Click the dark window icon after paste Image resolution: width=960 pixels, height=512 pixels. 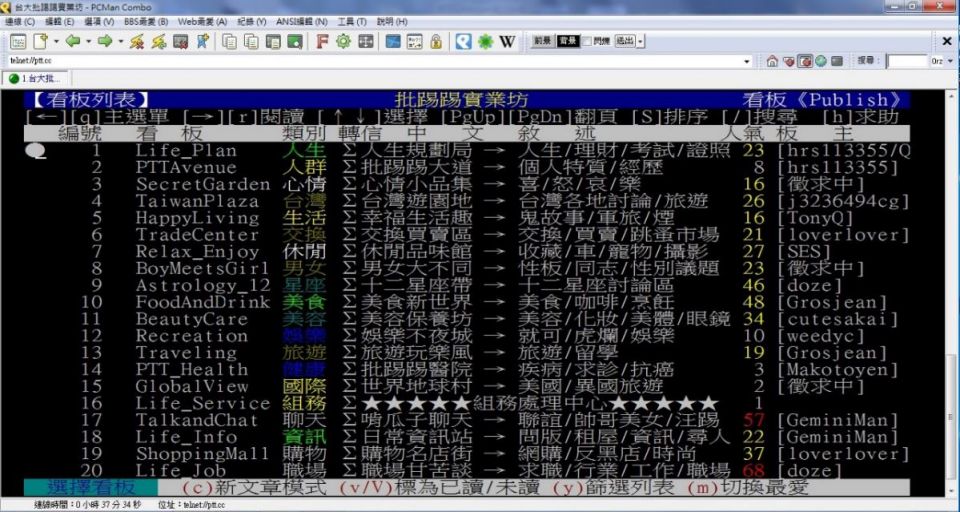pos(273,42)
